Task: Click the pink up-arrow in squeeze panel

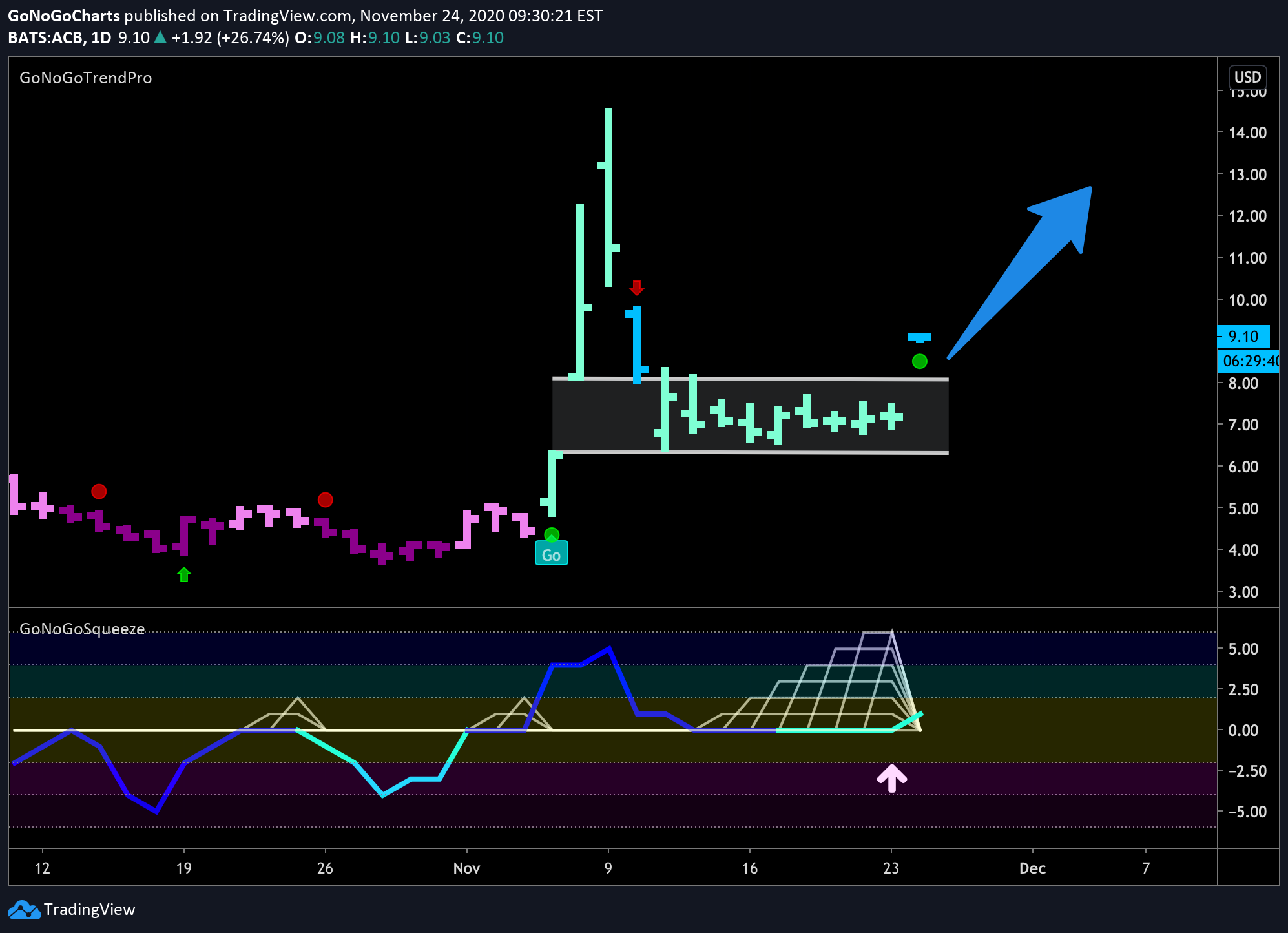Action: [x=891, y=778]
